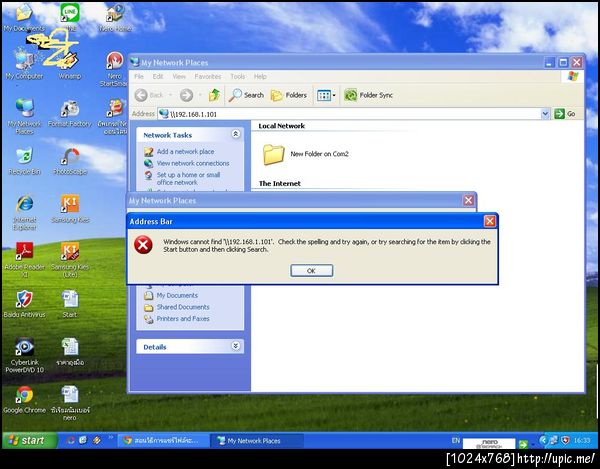Select Adobe Reader XI desktop icon
600x469 pixels.
[x=24, y=259]
